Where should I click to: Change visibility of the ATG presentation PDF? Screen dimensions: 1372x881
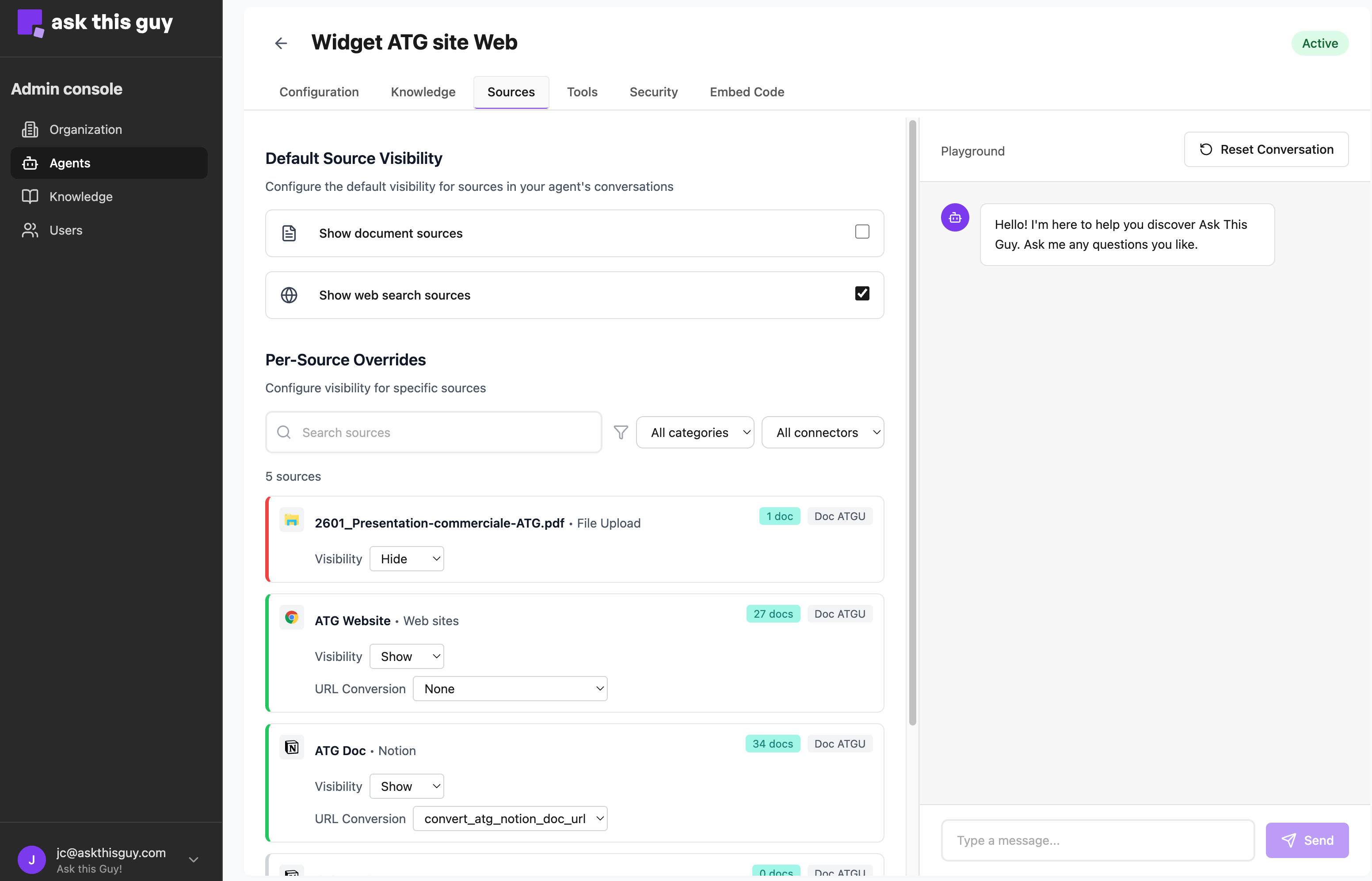tap(407, 558)
